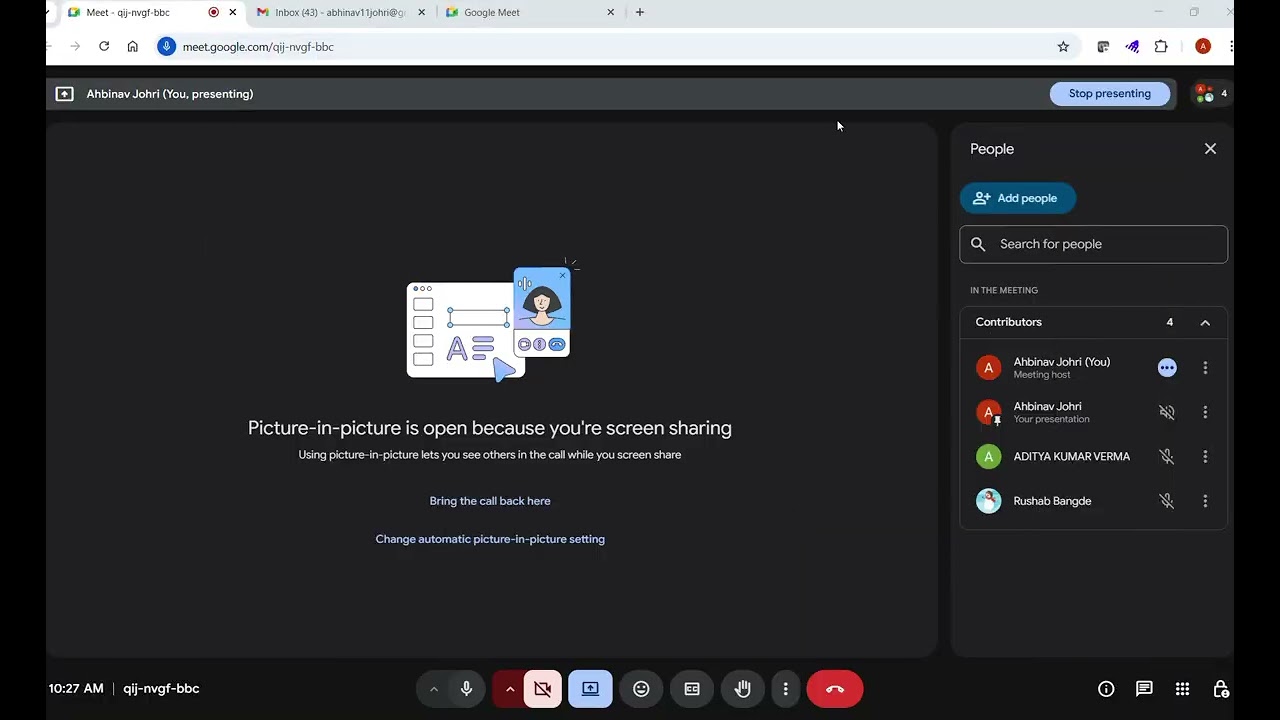Image resolution: width=1280 pixels, height=720 pixels.
Task: Turn on the camera button
Action: pos(543,689)
